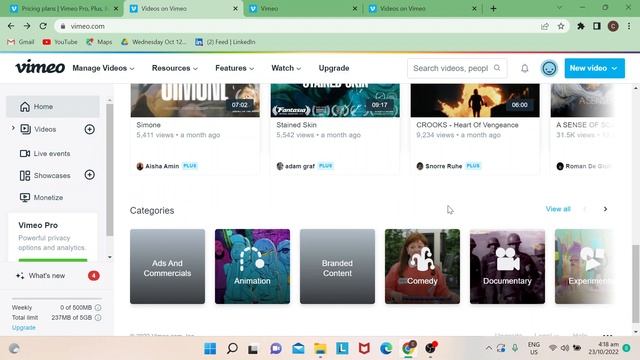
Task: Click the share page icon in address bar
Action: coord(544,26)
